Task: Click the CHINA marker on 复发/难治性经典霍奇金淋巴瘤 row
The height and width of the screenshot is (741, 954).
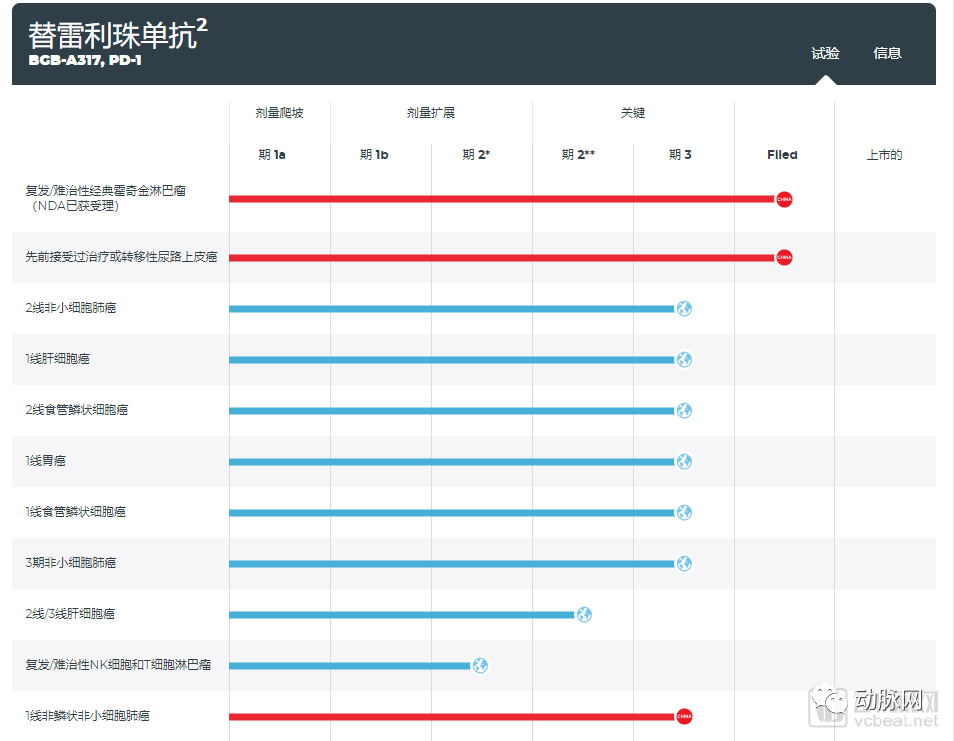Action: pos(784,199)
